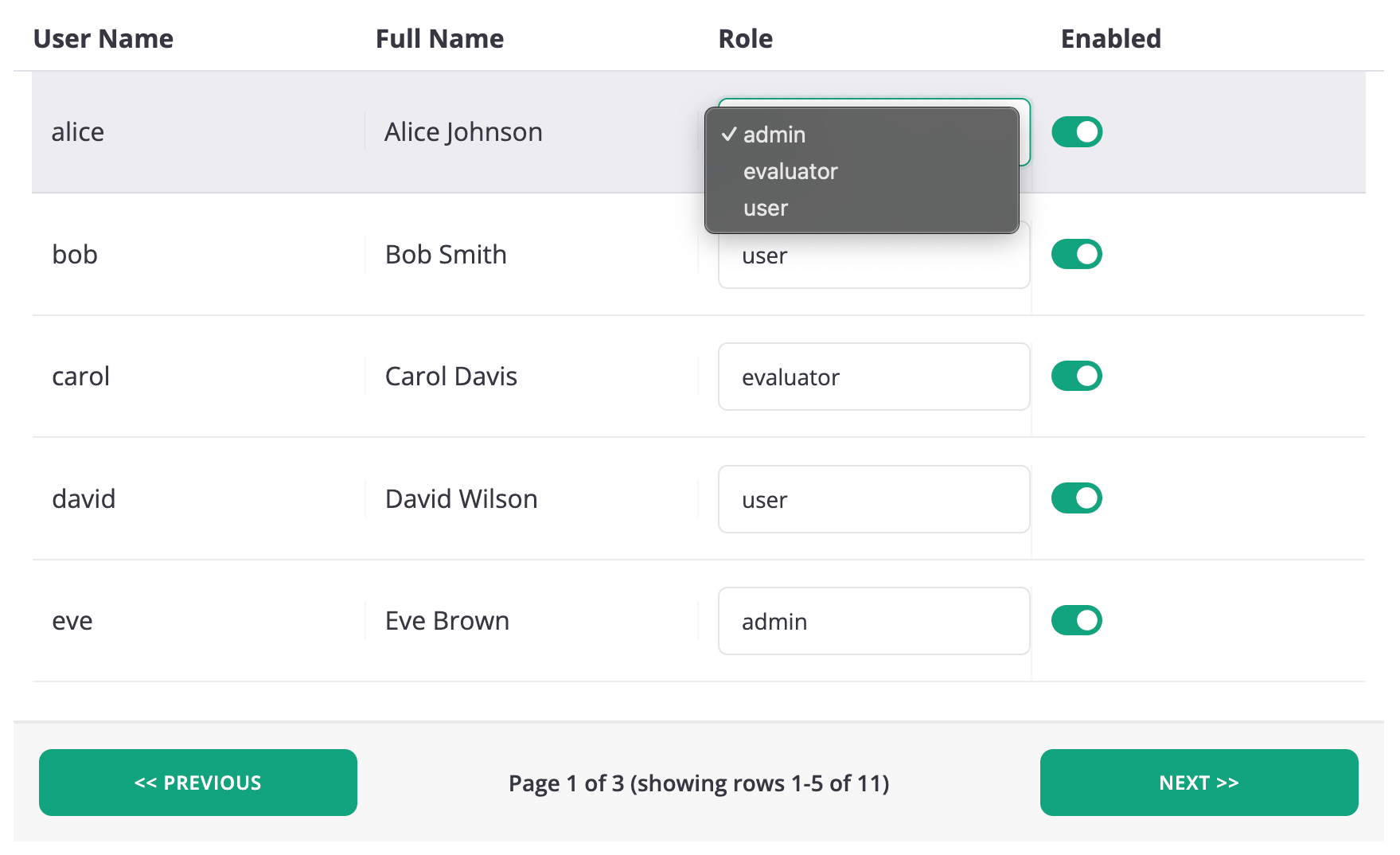Click the Enabled column header

[1110, 38]
